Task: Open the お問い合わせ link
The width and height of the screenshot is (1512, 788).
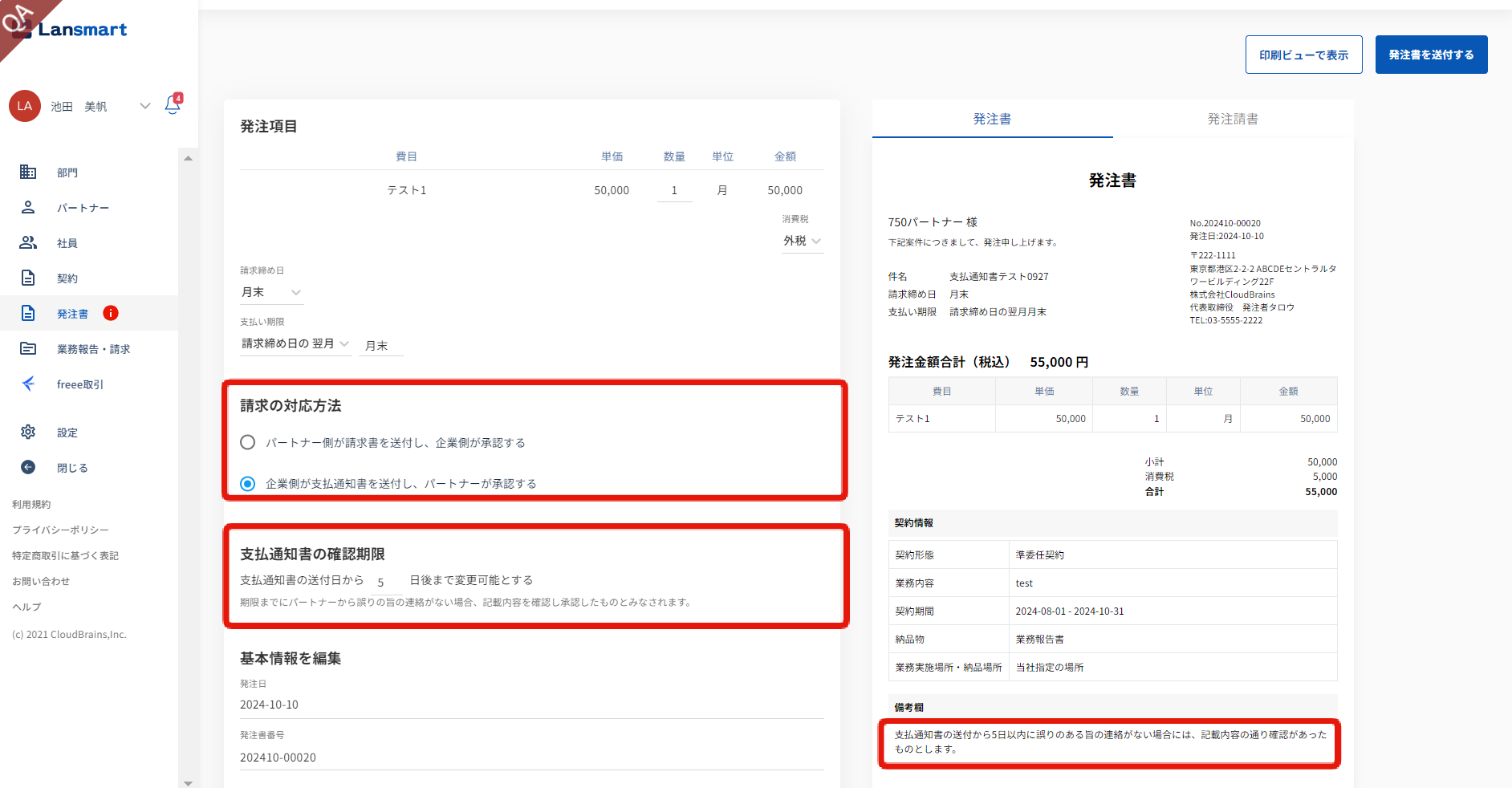Action: [x=41, y=581]
